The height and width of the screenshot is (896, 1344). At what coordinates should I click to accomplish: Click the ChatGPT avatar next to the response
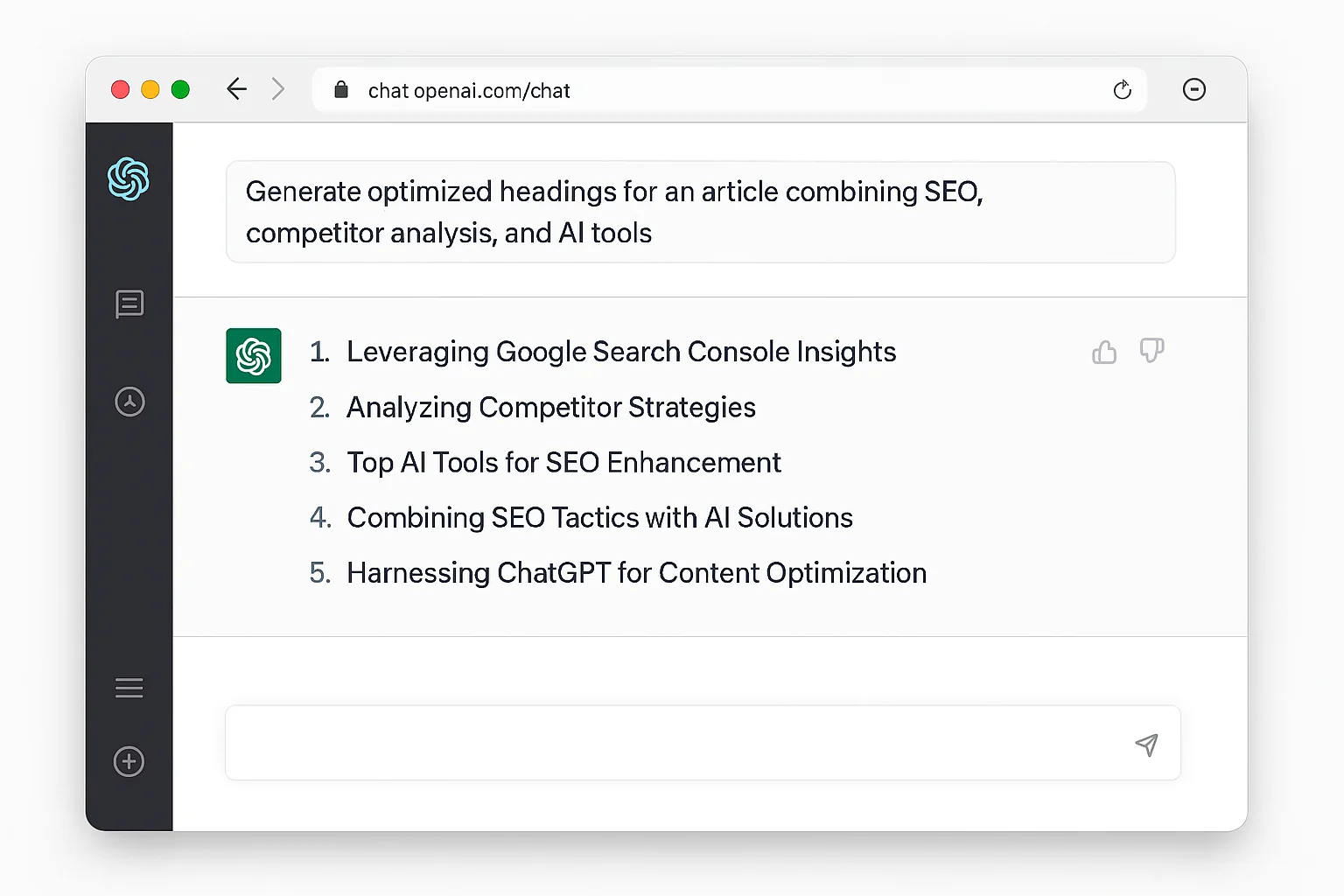tap(253, 355)
